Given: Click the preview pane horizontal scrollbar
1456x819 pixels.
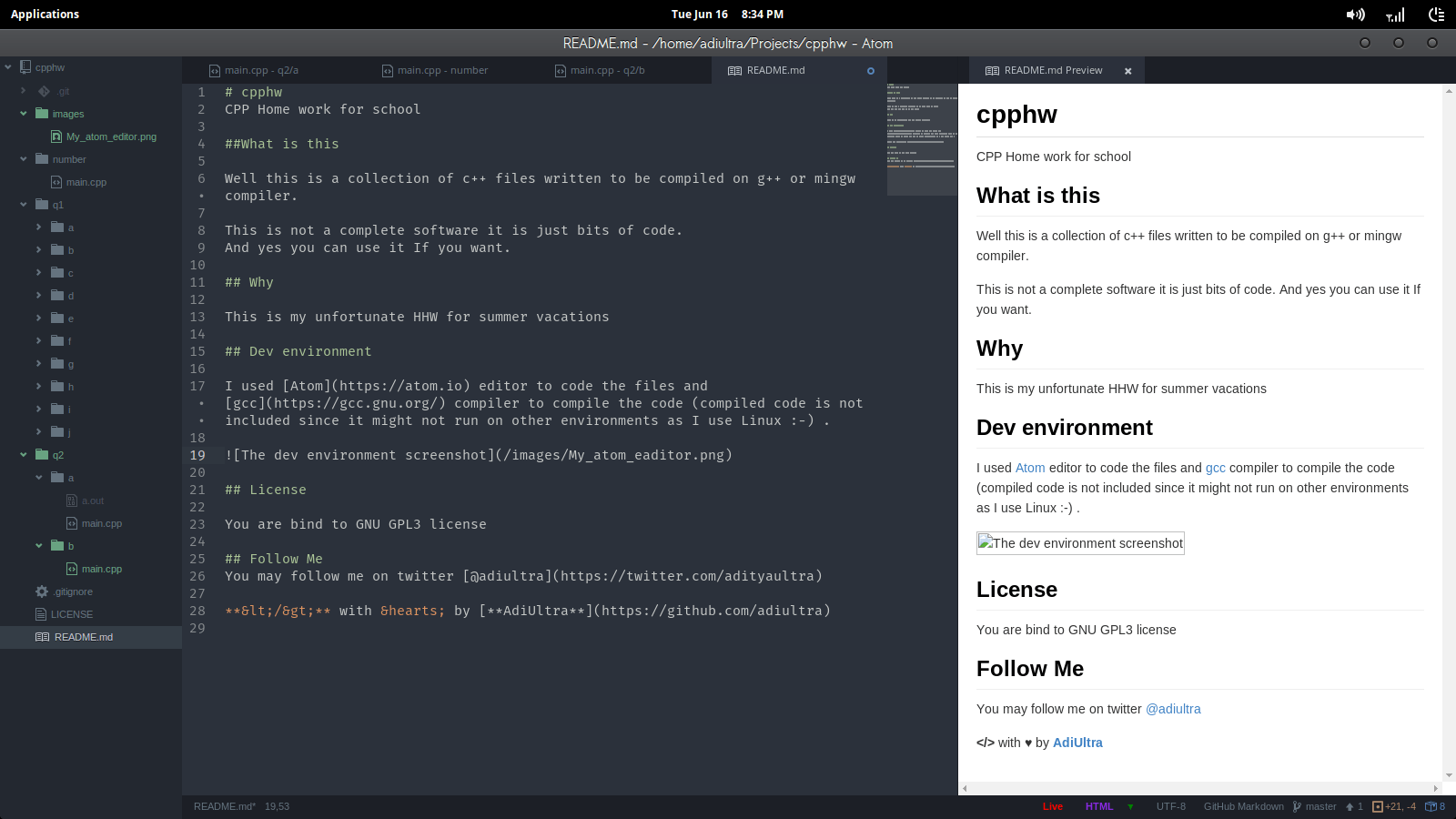Looking at the screenshot, I should [1200, 788].
